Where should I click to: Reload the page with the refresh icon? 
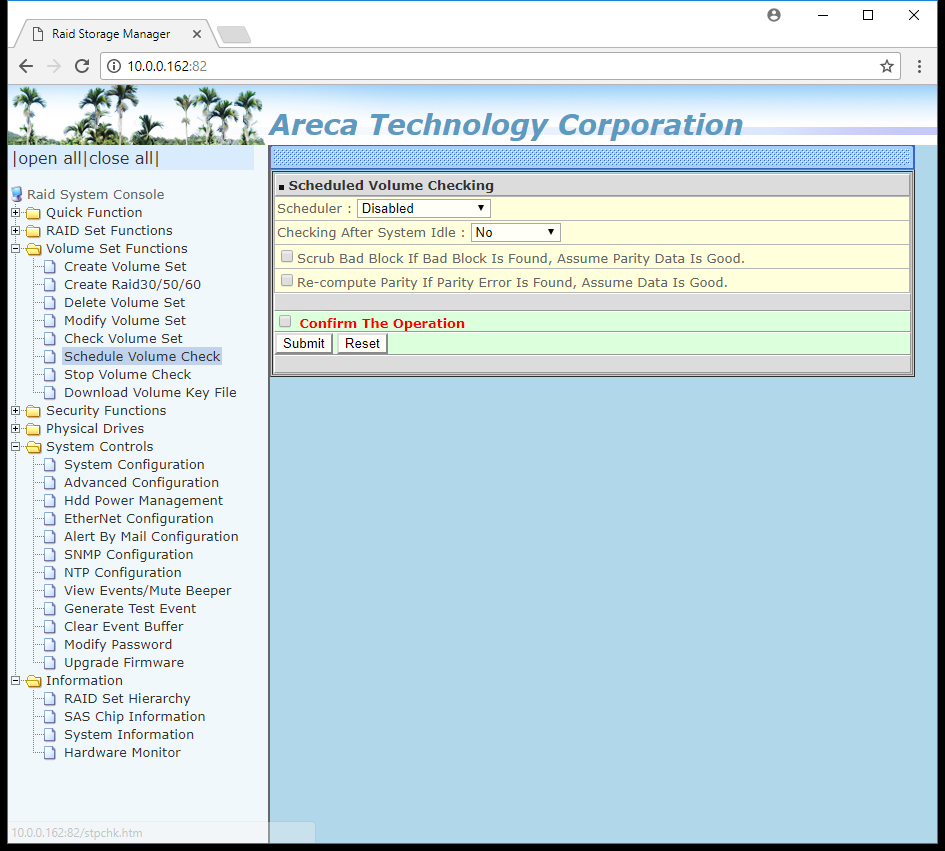pos(82,66)
